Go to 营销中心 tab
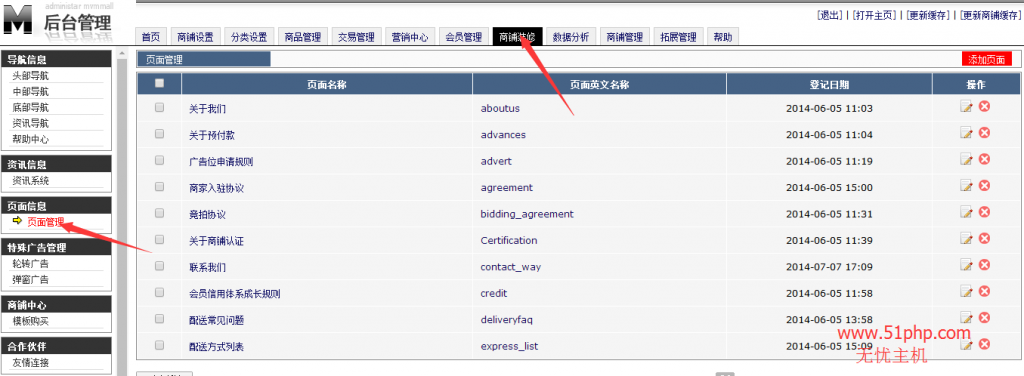 coord(409,37)
